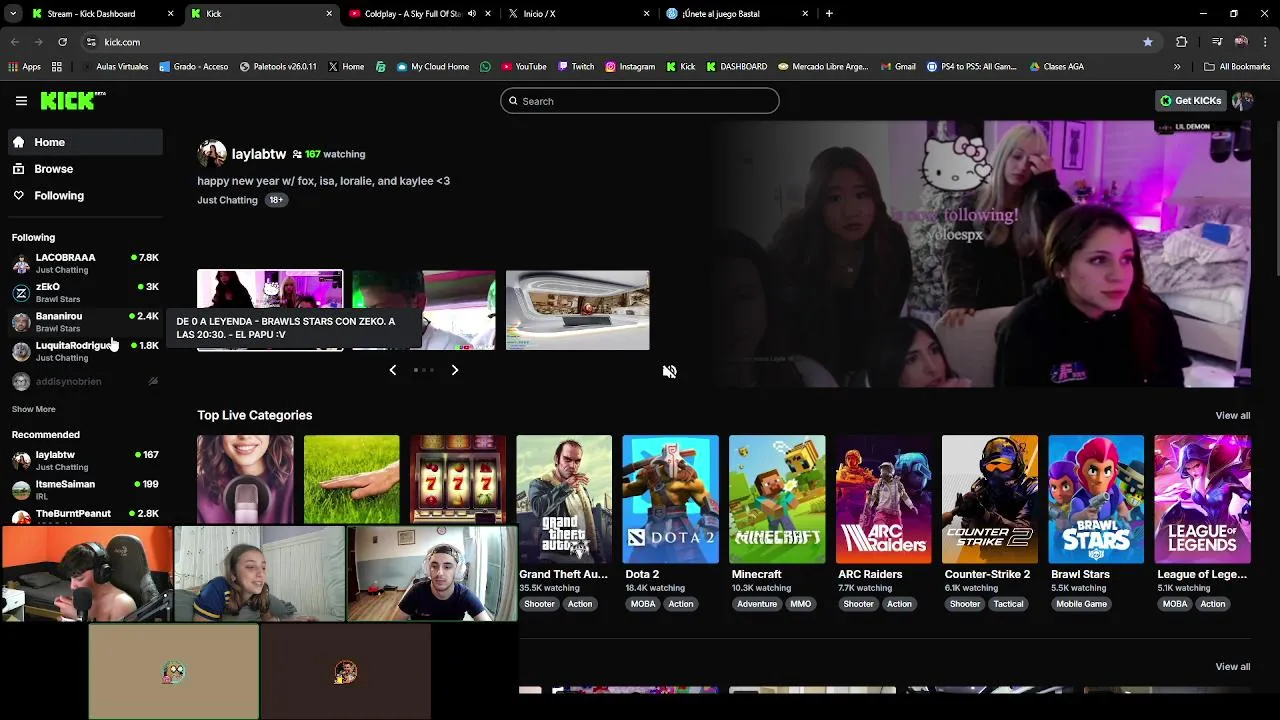This screenshot has width=1280, height=720.
Task: Click the Shooter tag under Grand Theft Auto
Action: pos(539,604)
